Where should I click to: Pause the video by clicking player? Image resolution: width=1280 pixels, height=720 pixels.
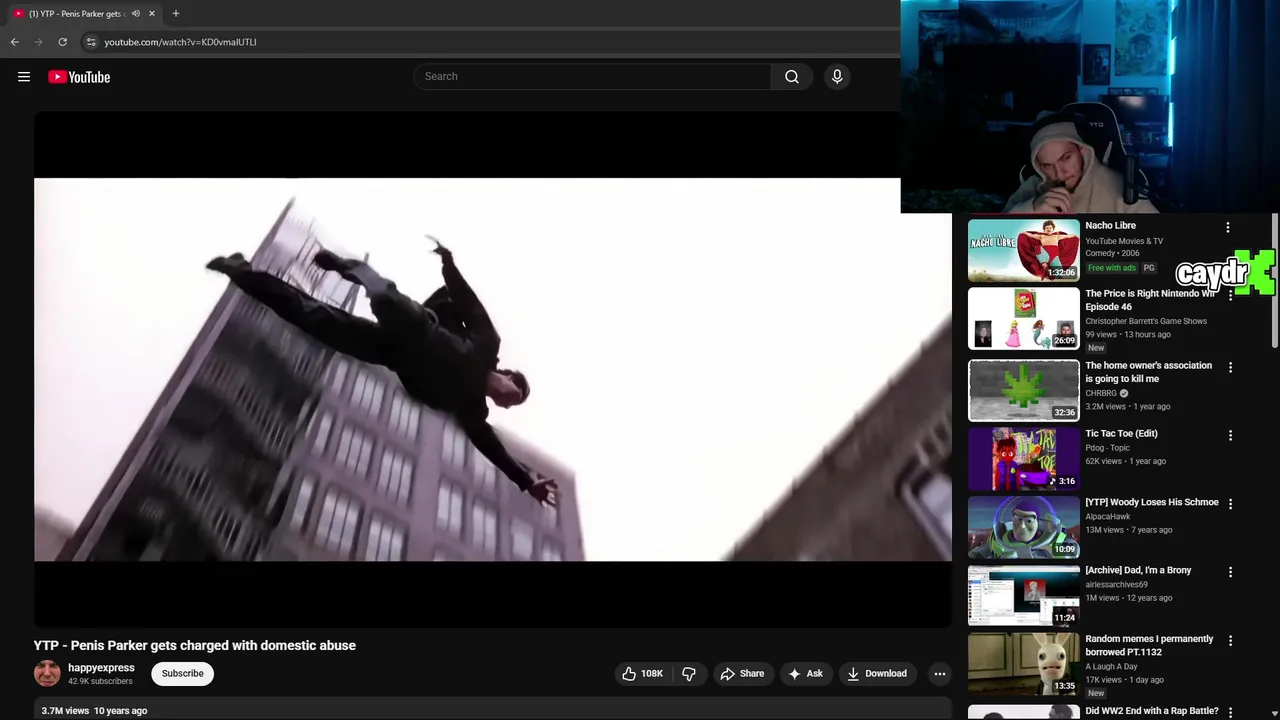(x=493, y=369)
